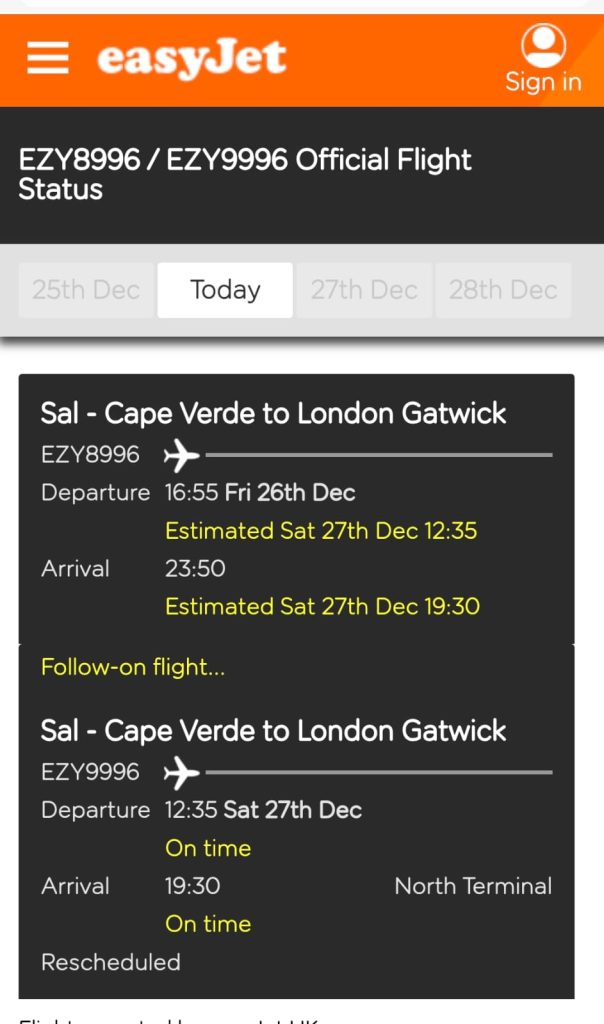Open the hamburger navigation menu
This screenshot has width=604, height=1024.
(x=48, y=59)
